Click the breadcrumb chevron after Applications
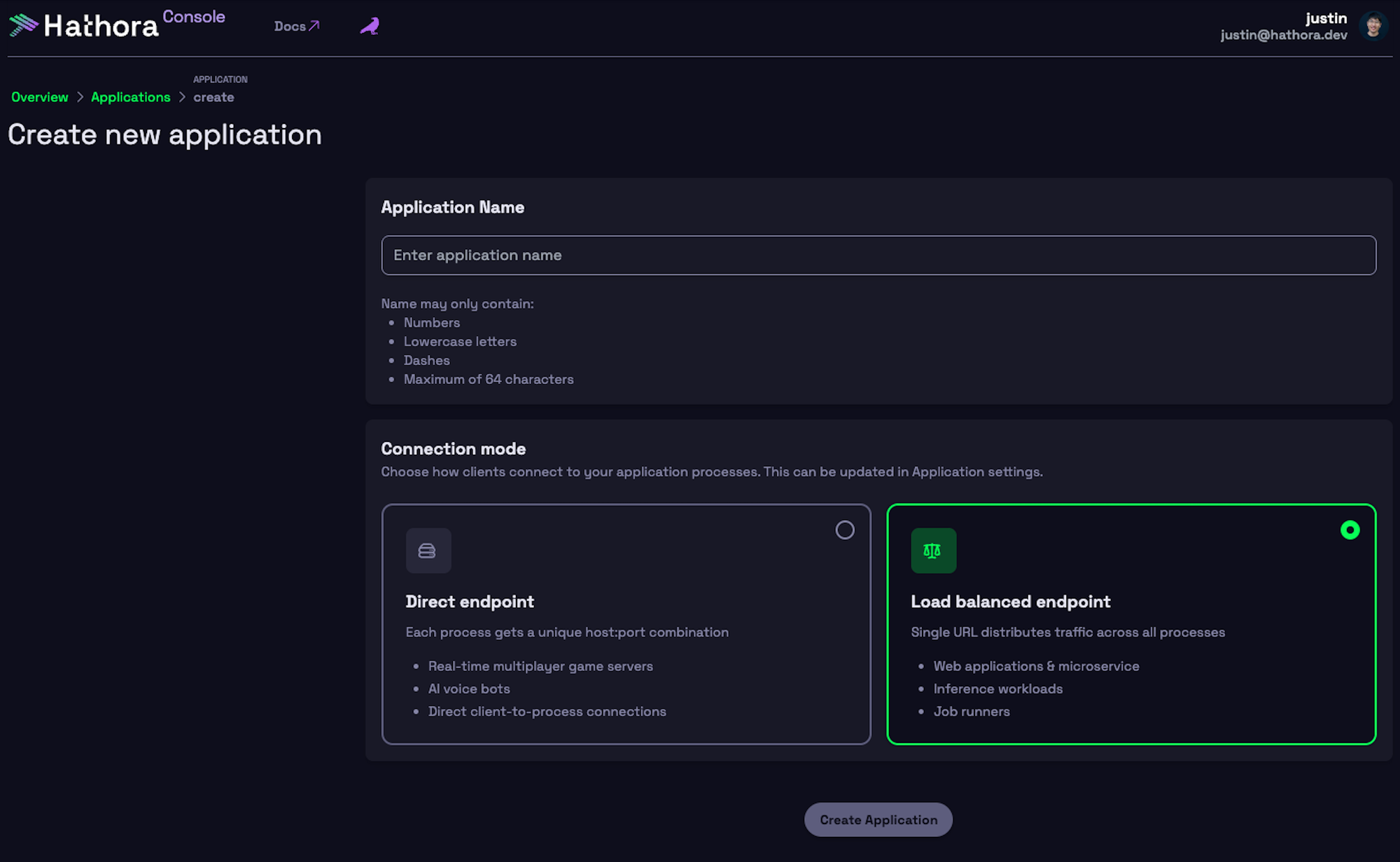Image resolution: width=1400 pixels, height=862 pixels. point(182,97)
